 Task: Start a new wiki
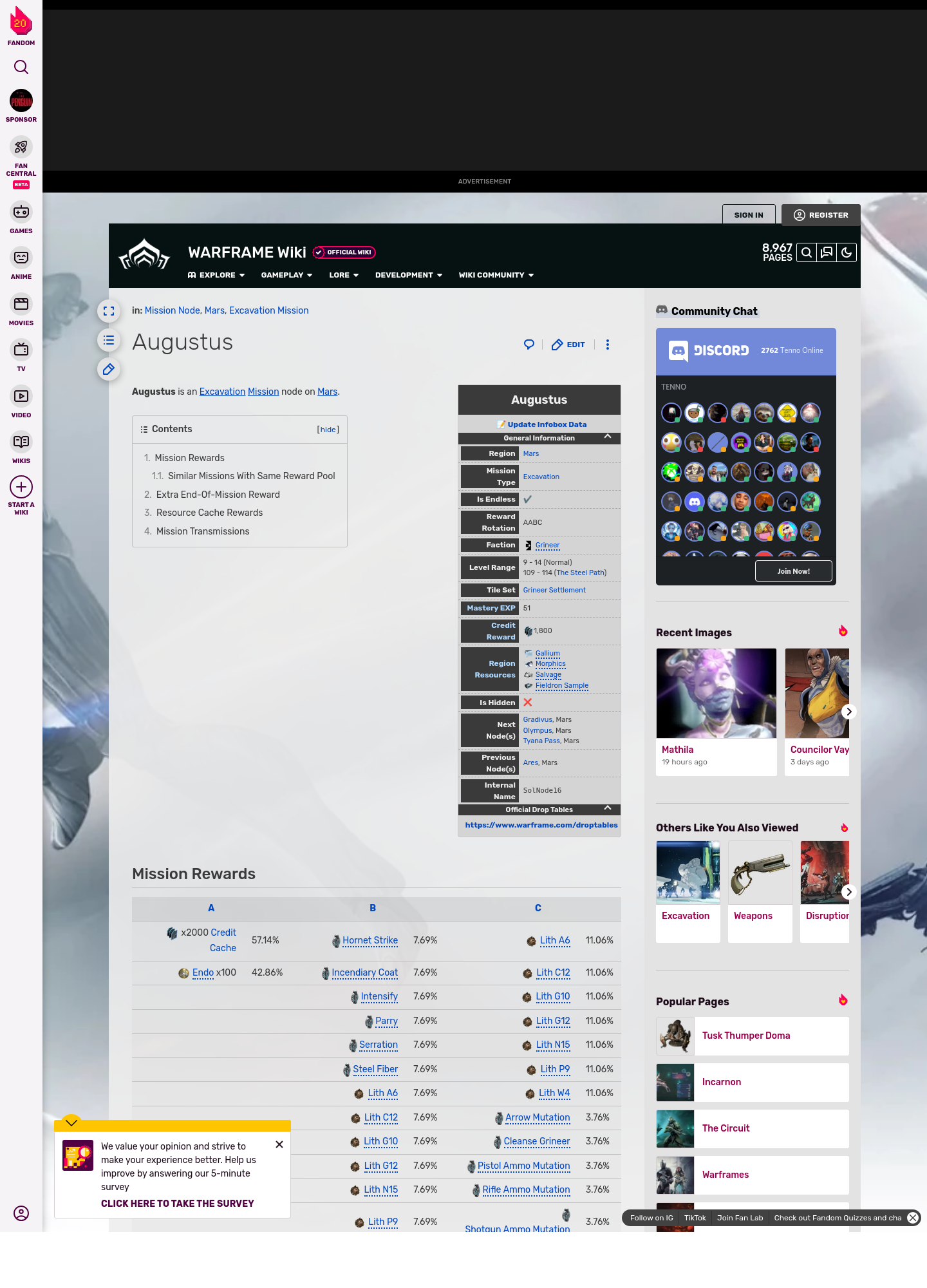21,495
